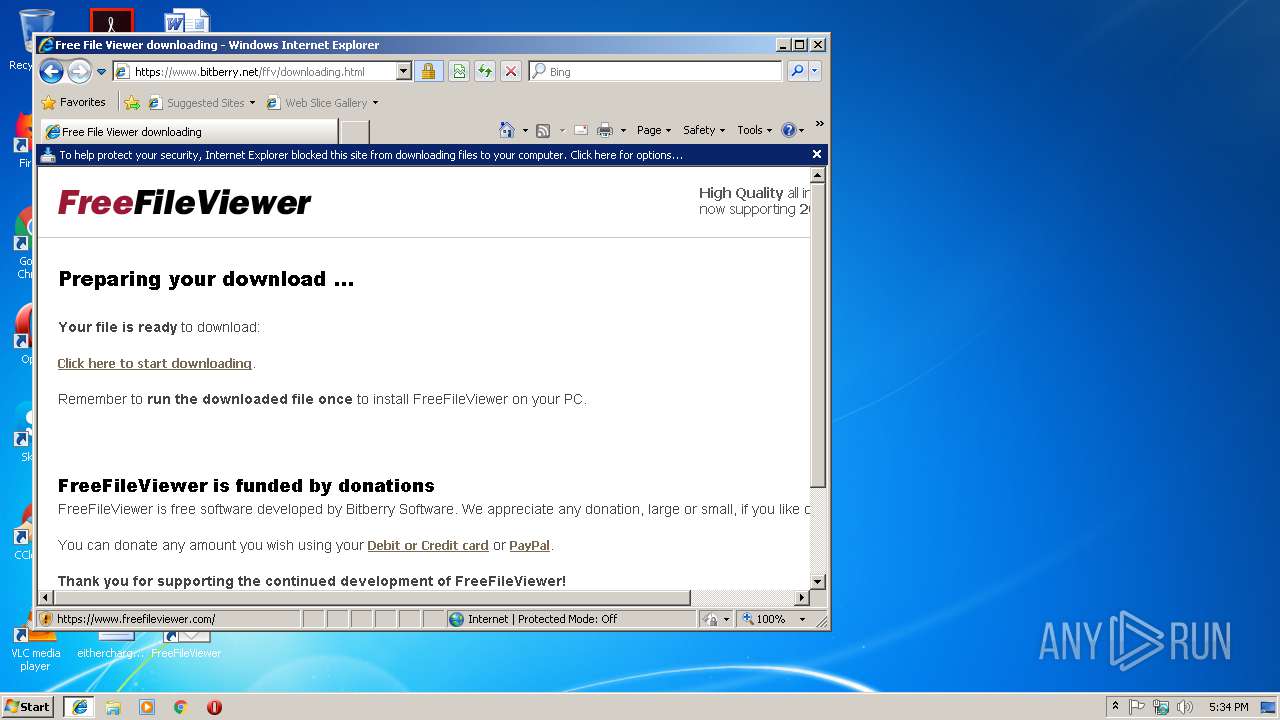The image size is (1280, 720).
Task: Open a new blank tab
Action: coord(355,132)
